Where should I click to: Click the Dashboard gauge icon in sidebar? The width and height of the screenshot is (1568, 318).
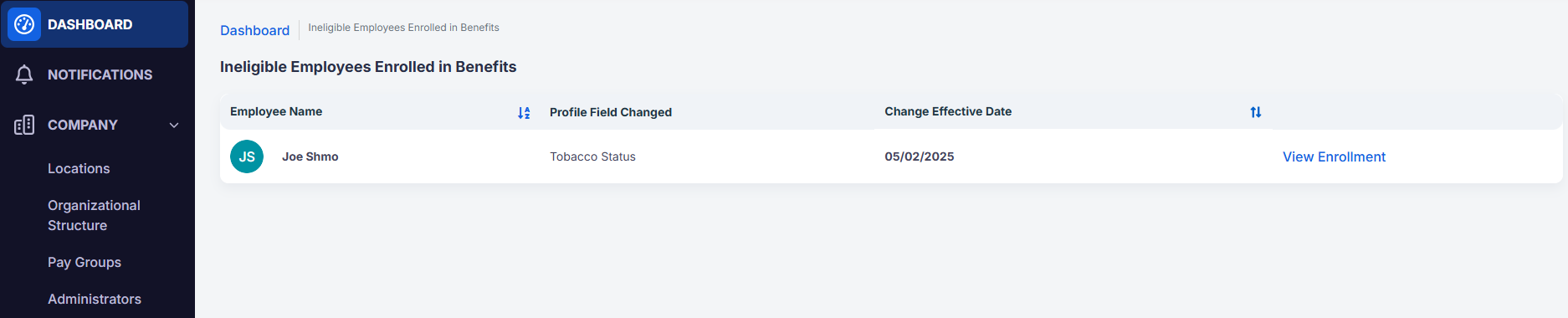pyautogui.click(x=24, y=24)
